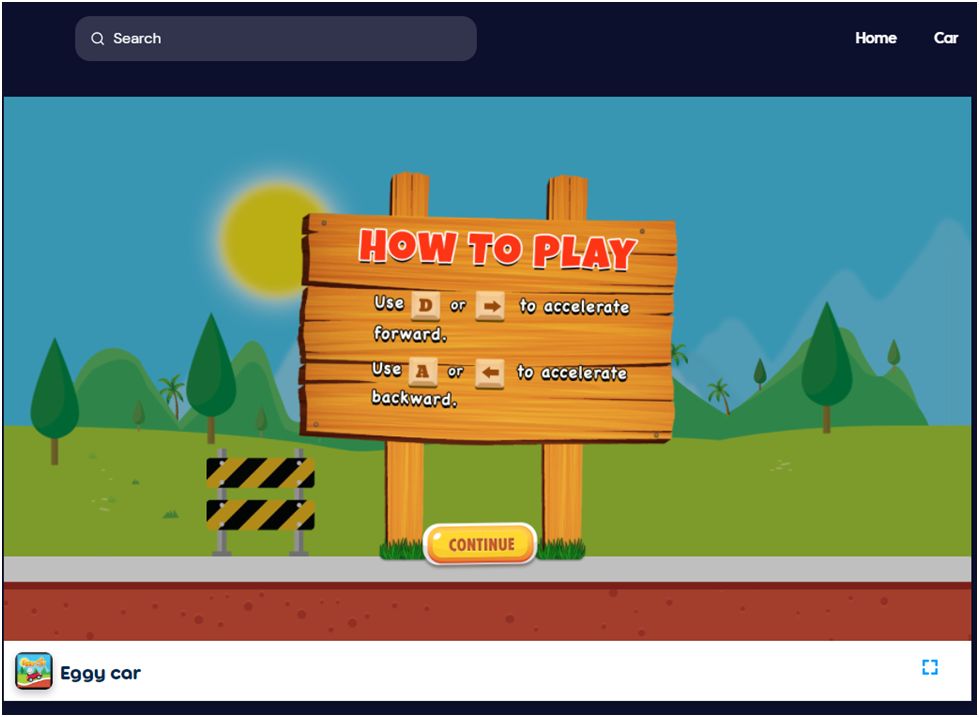This screenshot has height=717, width=979.
Task: Click the right arrow key icon
Action: point(490,306)
